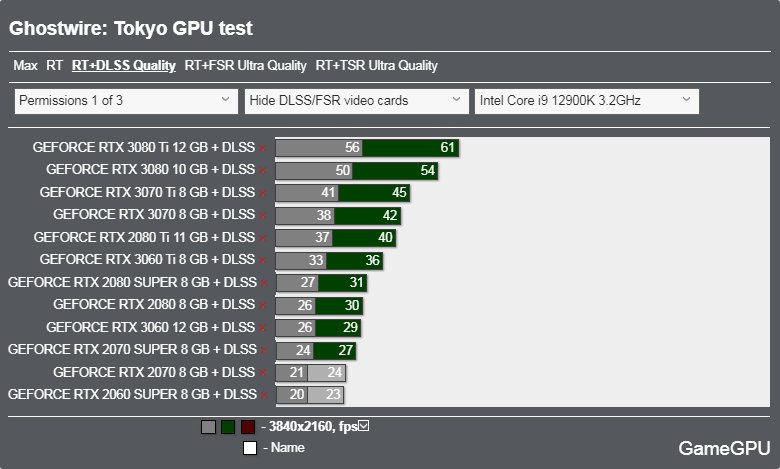Viewport: 780px width, 469px height.
Task: Click the 30 fps value in the RTX 2080 row
Action: 352,305
